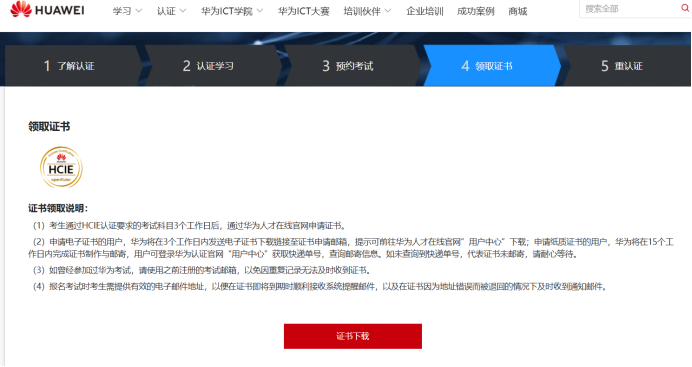The image size is (692, 367).
Task: Expand the 认证 menu chevron
Action: [183, 11]
